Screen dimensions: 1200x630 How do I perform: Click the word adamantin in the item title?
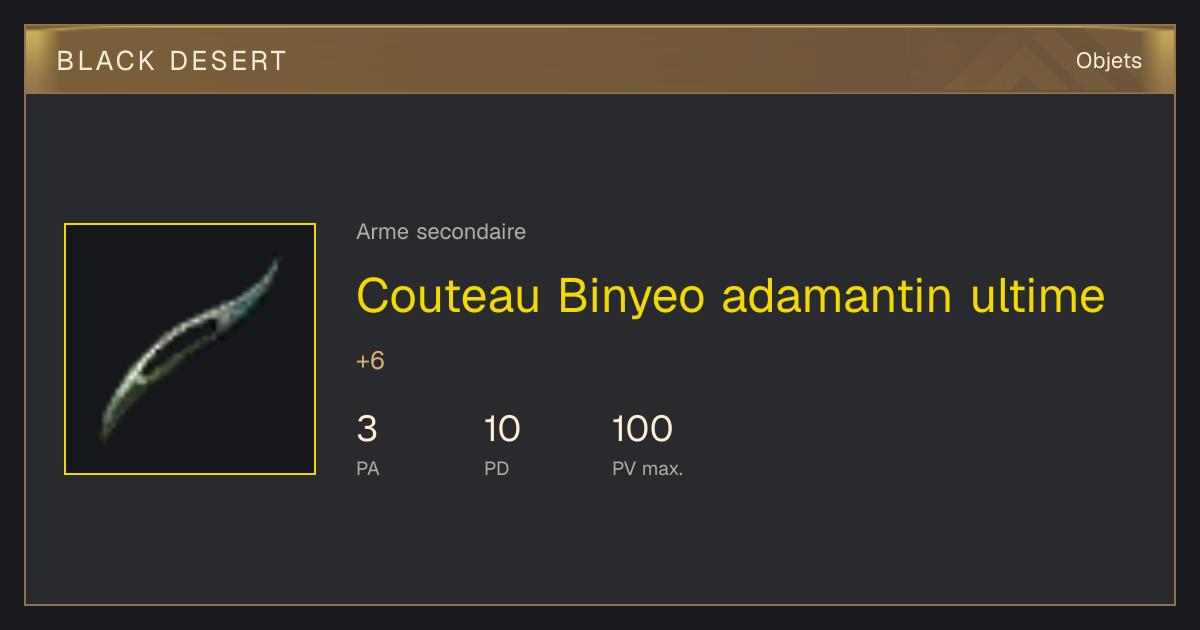coord(837,296)
